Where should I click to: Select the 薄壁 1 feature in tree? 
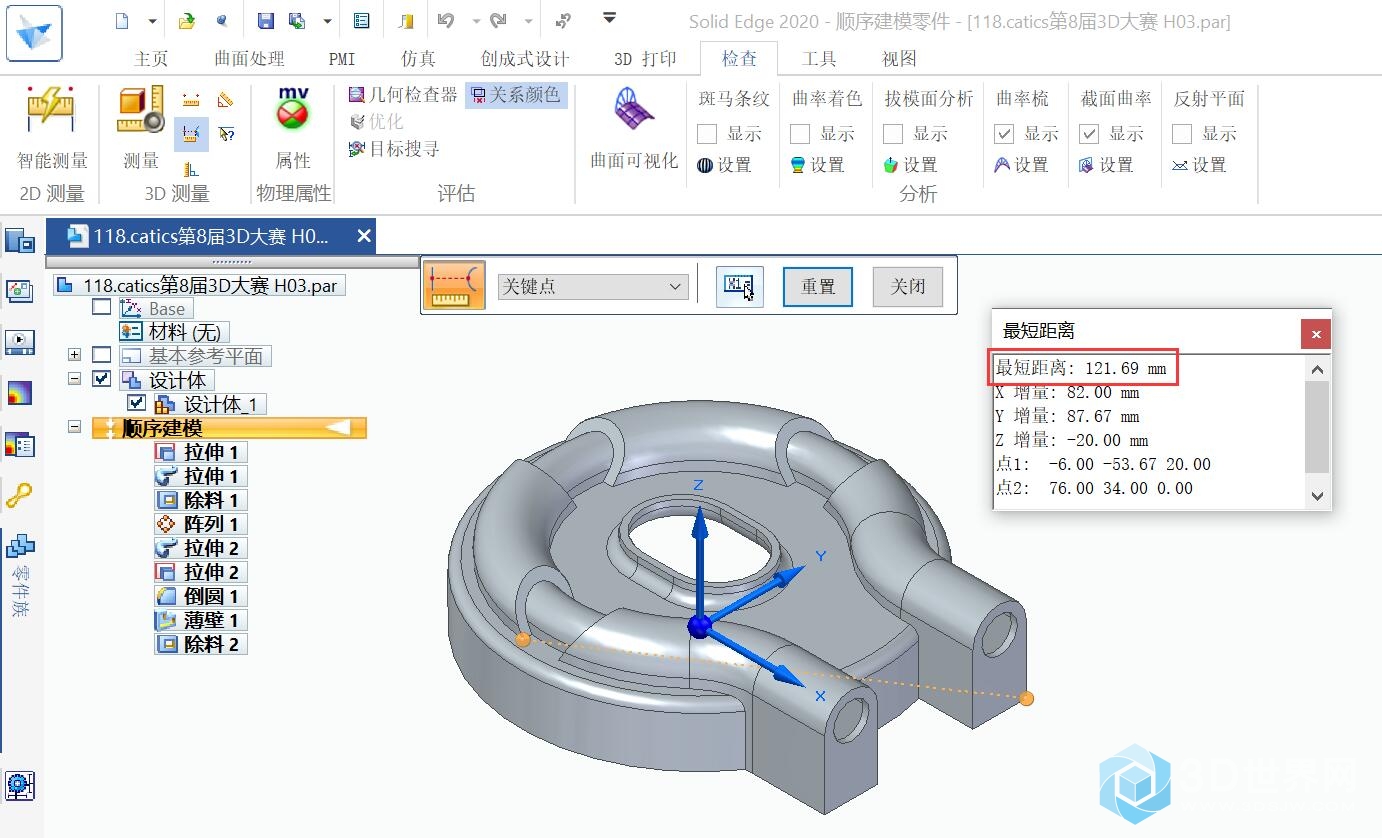[200, 620]
